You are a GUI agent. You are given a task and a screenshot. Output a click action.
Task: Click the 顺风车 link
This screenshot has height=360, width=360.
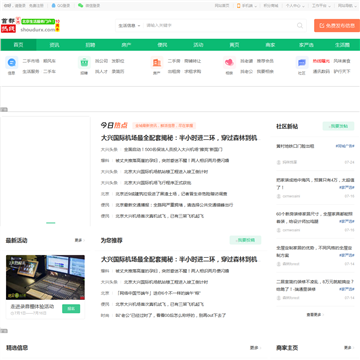coord(49,61)
